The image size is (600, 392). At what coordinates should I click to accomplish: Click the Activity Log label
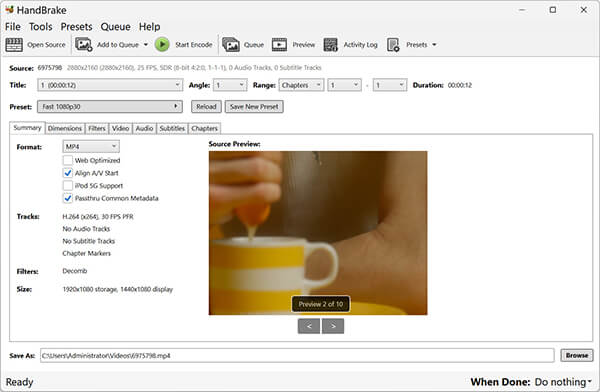tap(360, 45)
